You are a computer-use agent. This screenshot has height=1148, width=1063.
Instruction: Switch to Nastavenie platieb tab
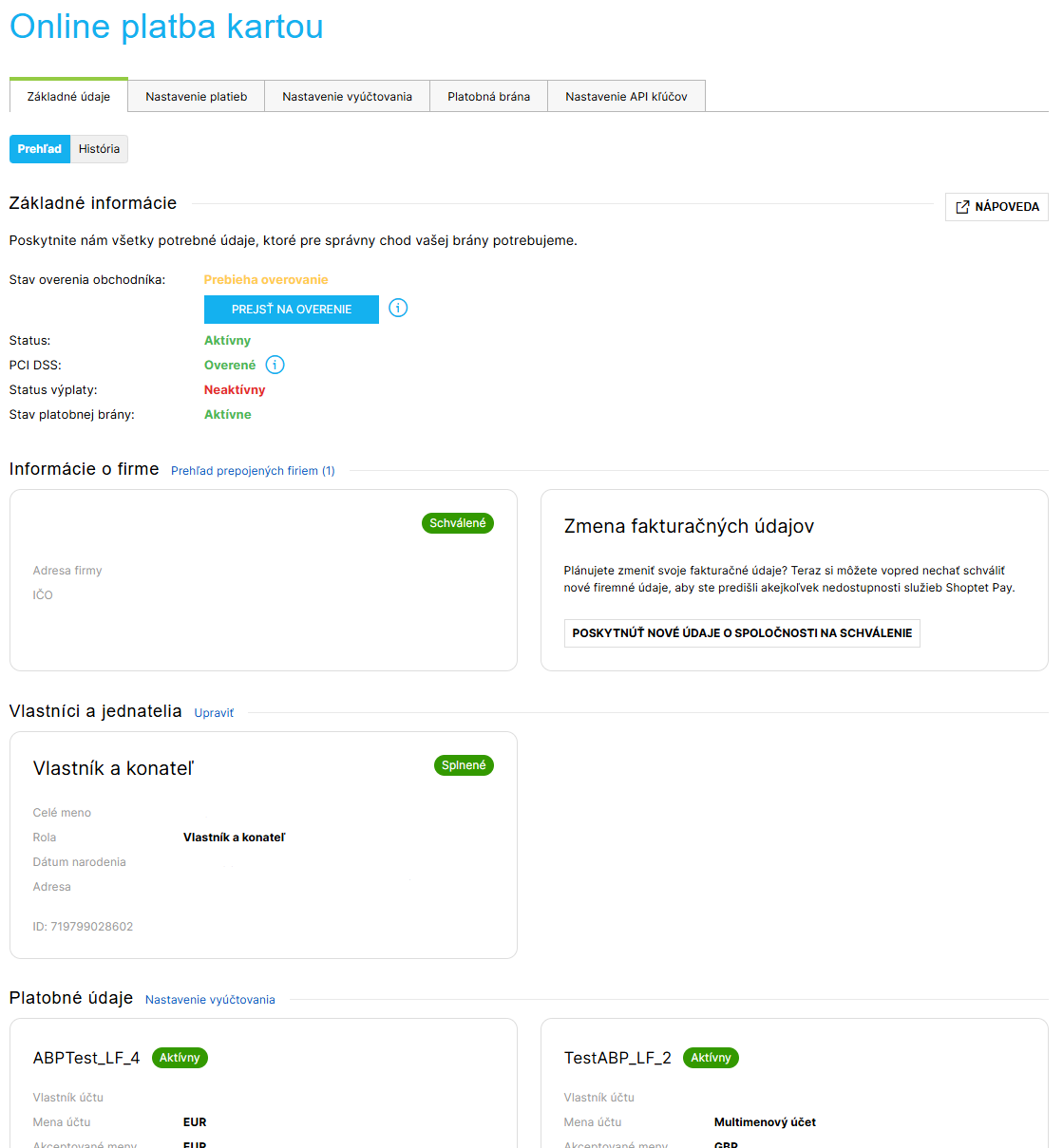tap(196, 96)
